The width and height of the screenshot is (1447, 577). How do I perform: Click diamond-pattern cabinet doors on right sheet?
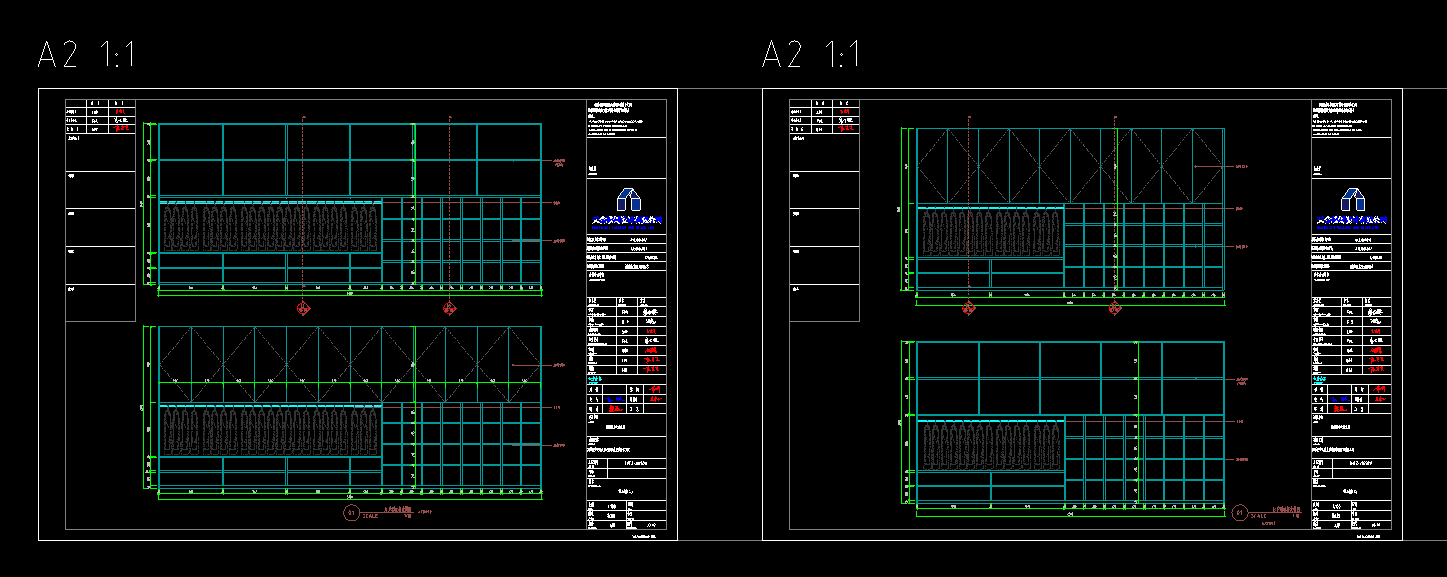pyautogui.click(x=1070, y=165)
